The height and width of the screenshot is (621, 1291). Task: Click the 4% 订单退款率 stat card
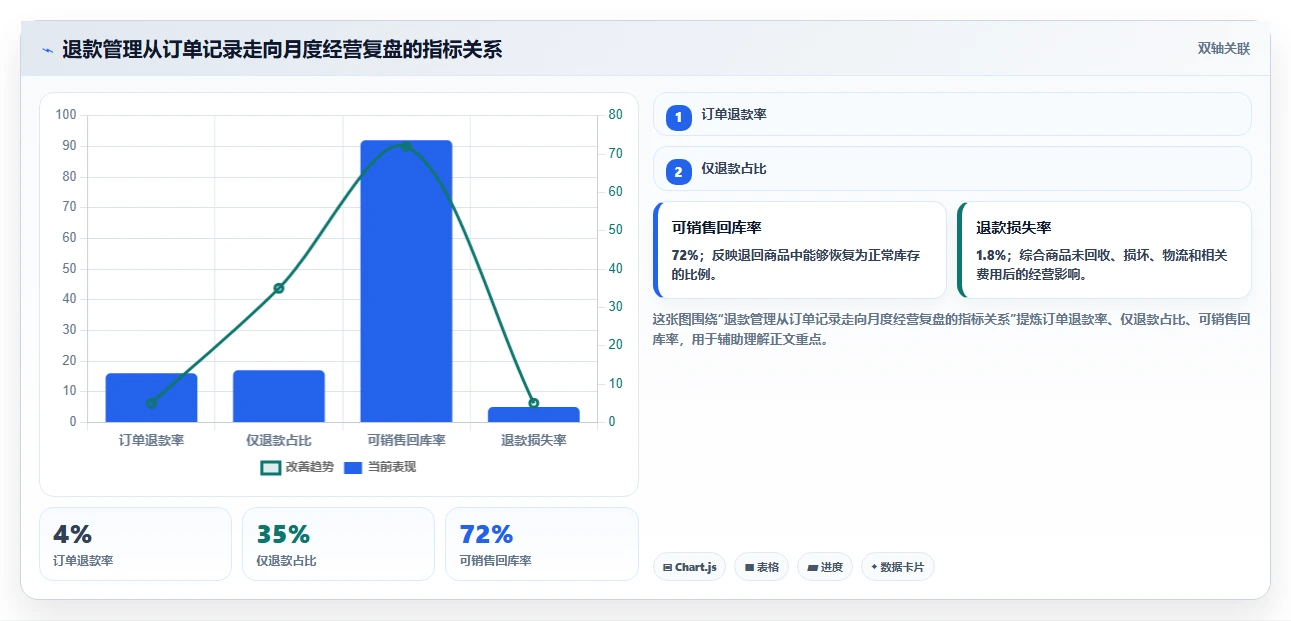135,544
